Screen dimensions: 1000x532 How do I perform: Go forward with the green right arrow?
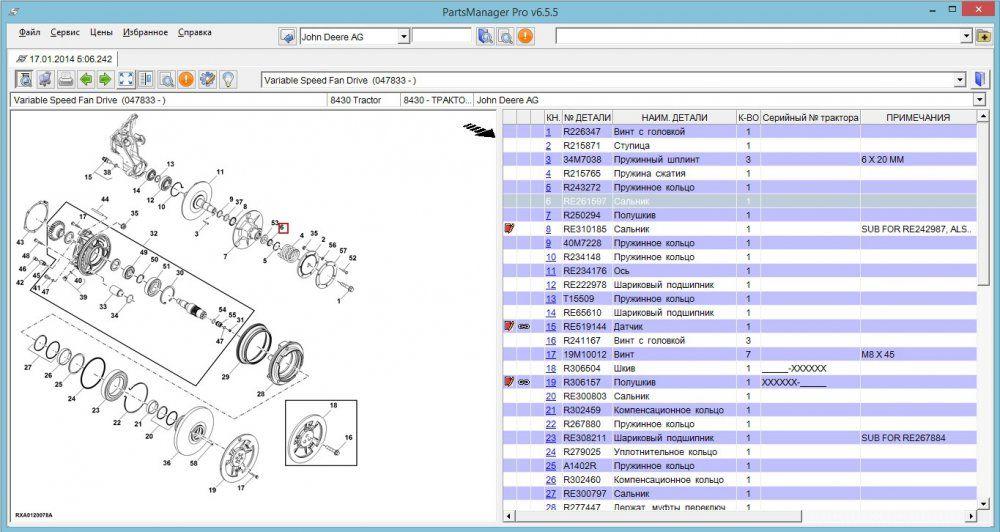pyautogui.click(x=105, y=79)
